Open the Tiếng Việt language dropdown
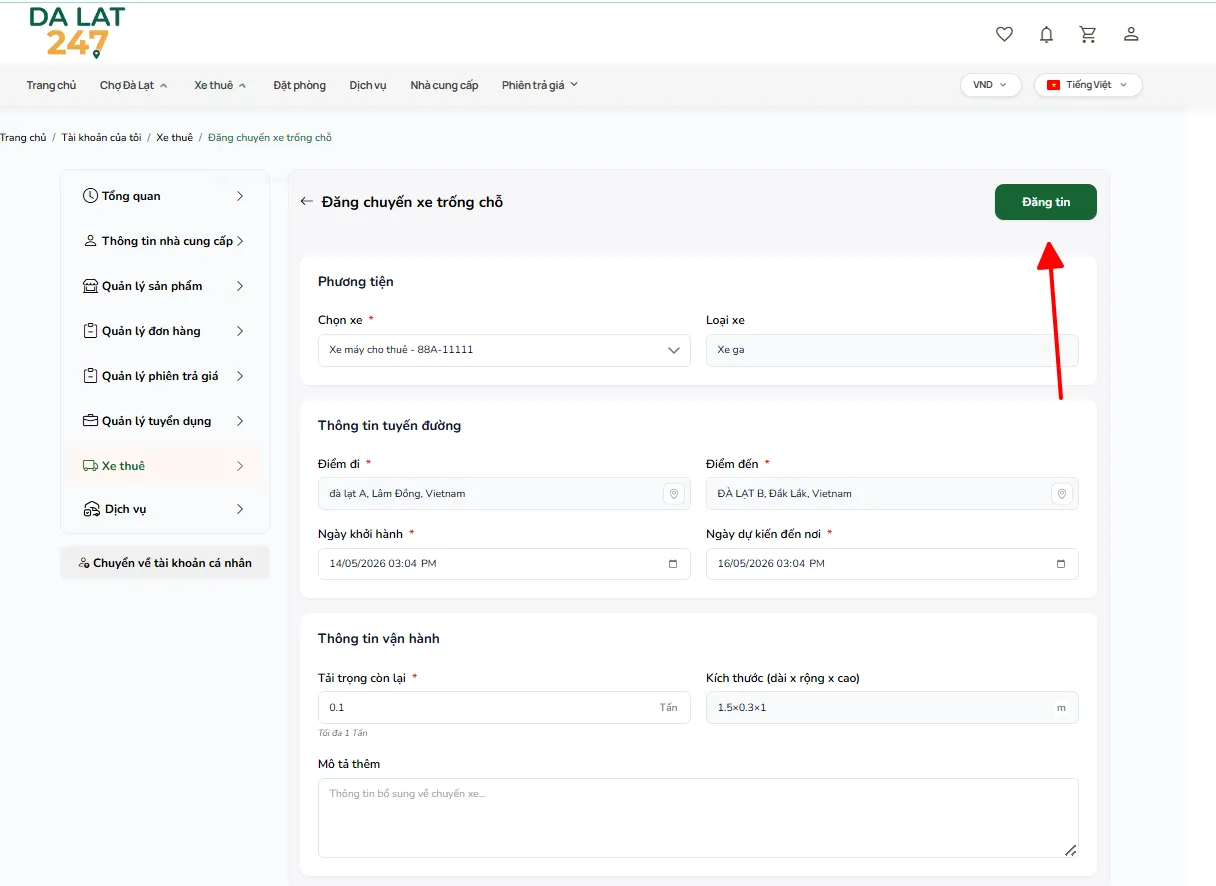Screen dimensions: 1216x886 click(x=1088, y=85)
